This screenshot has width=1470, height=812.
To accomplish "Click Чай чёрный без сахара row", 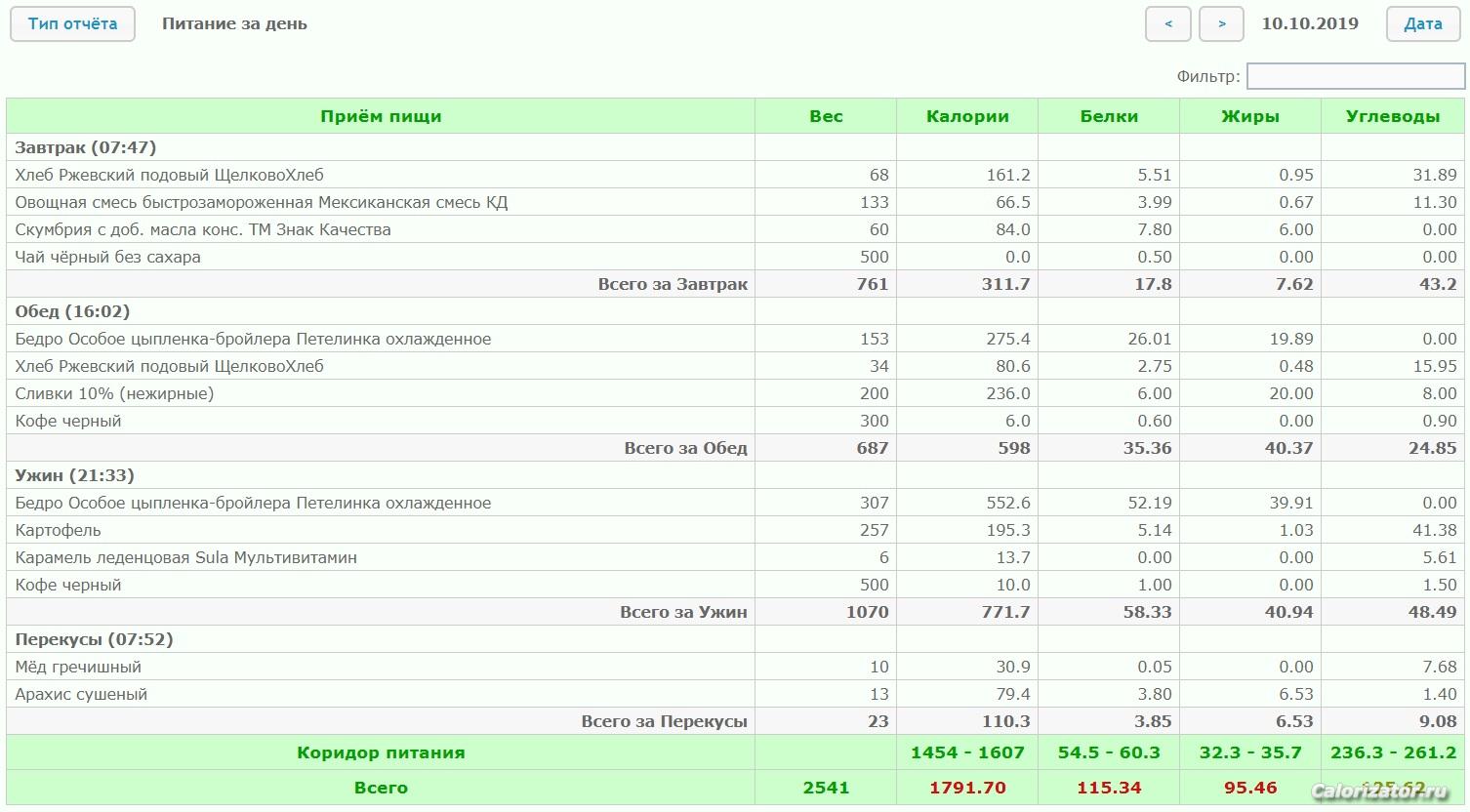I will point(736,257).
